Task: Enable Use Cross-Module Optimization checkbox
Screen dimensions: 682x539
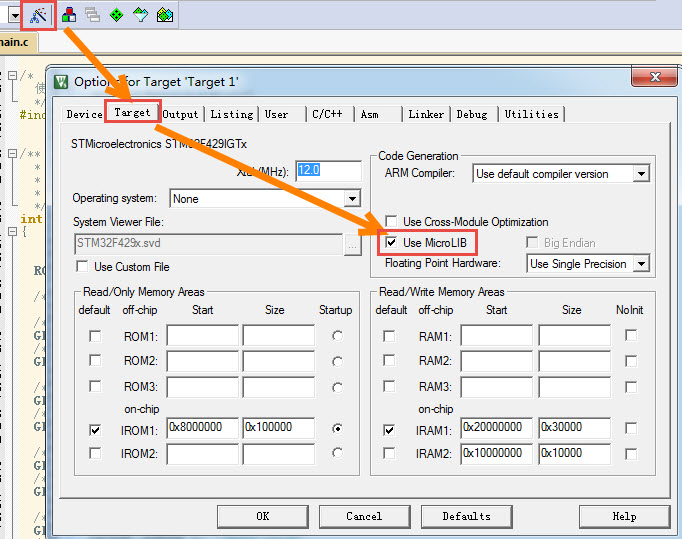Action: (391, 221)
